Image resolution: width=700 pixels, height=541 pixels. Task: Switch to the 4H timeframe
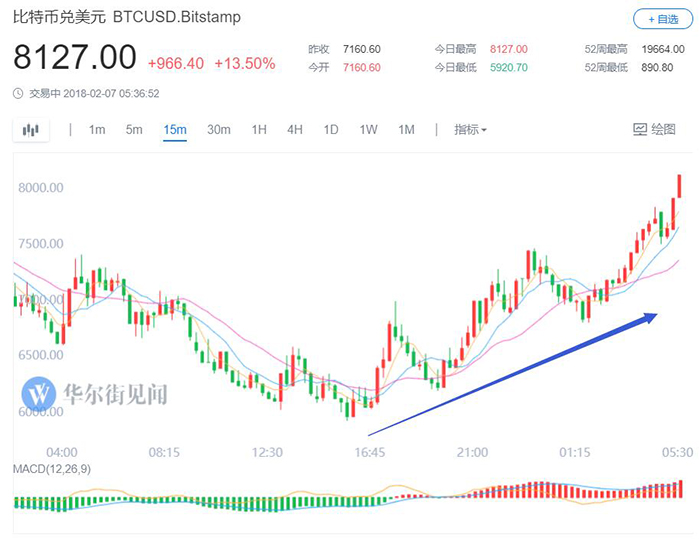[x=295, y=130]
